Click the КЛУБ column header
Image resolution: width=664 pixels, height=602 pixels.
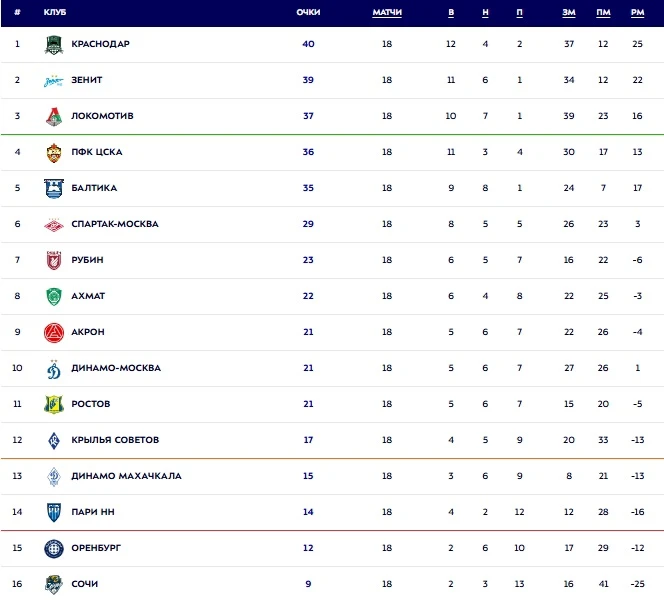55,12
